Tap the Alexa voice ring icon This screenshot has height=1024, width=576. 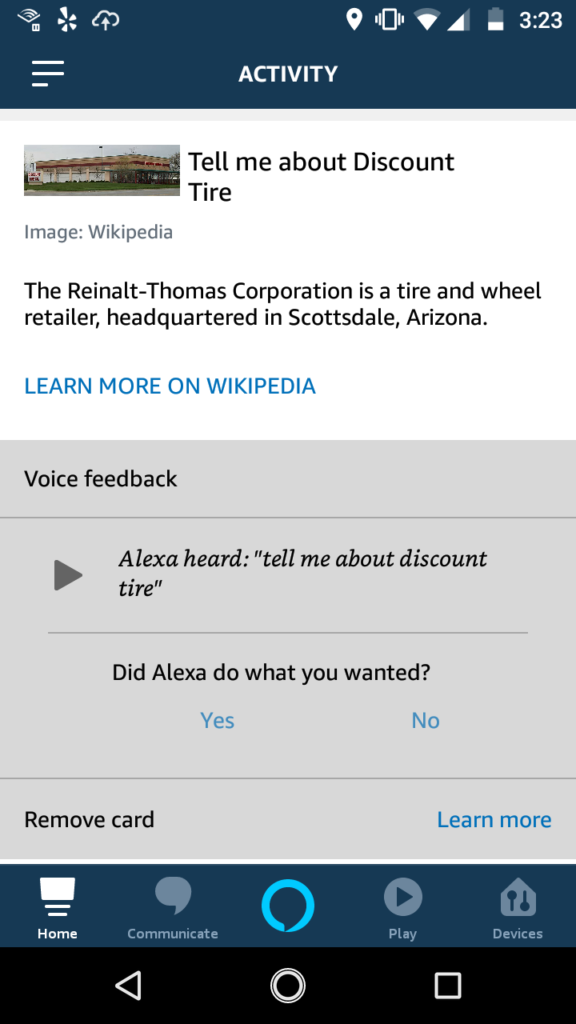(288, 905)
